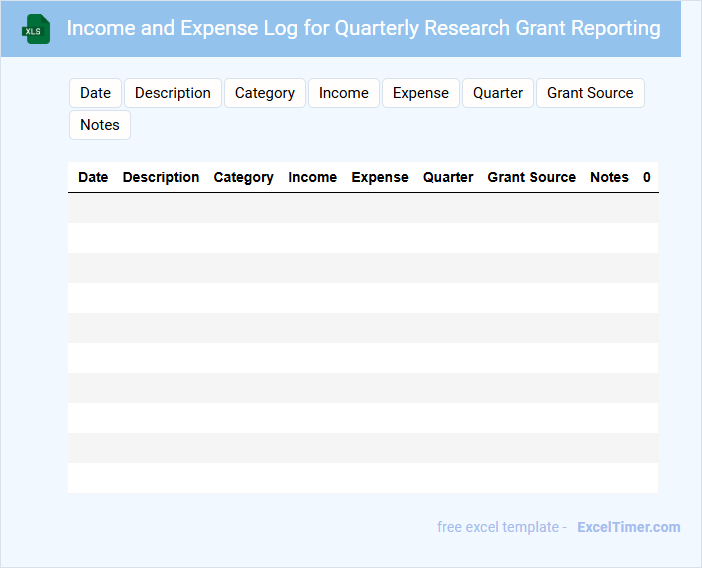Click the Category column header in table

tap(243, 177)
